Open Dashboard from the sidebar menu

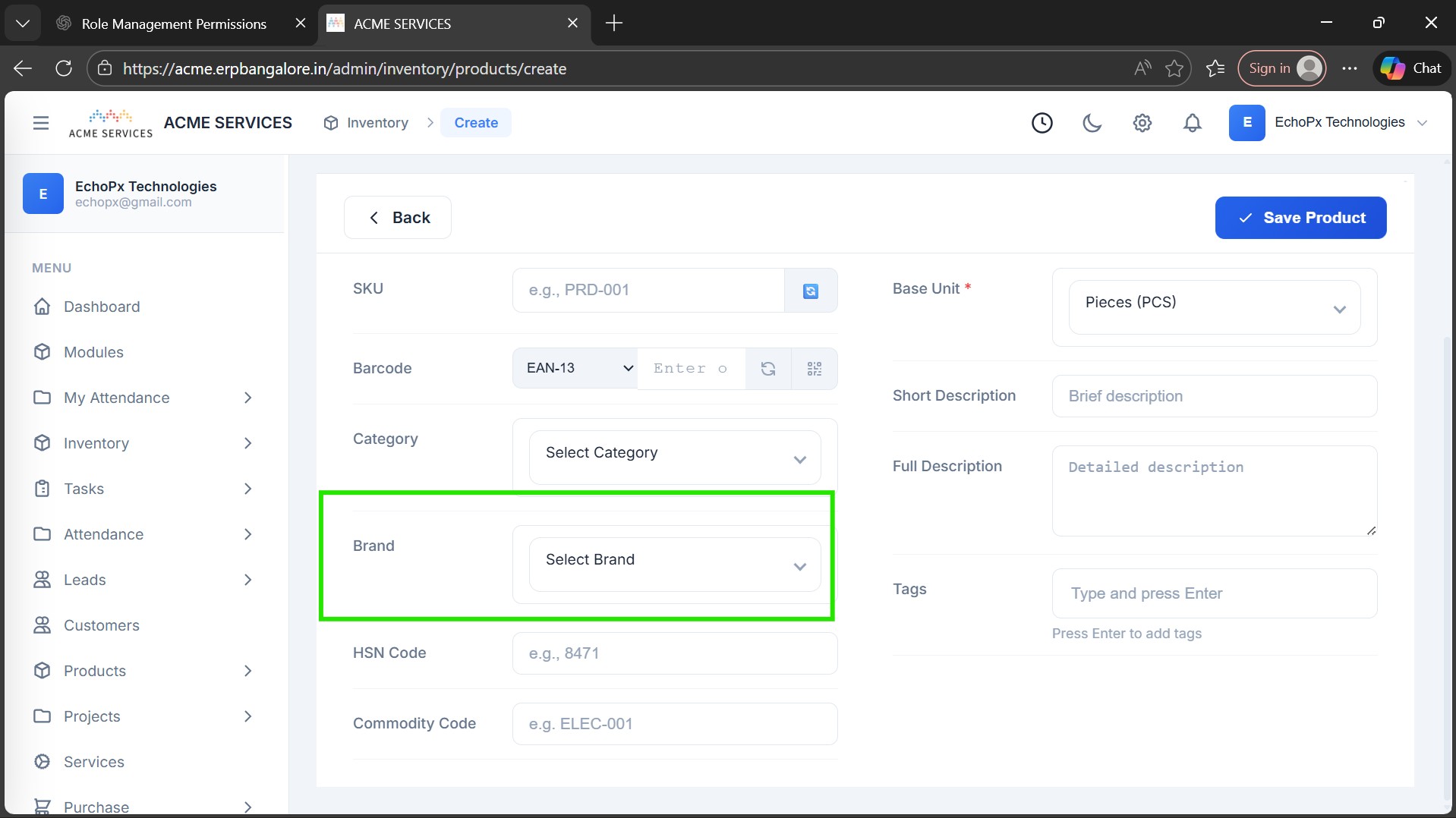click(x=102, y=307)
